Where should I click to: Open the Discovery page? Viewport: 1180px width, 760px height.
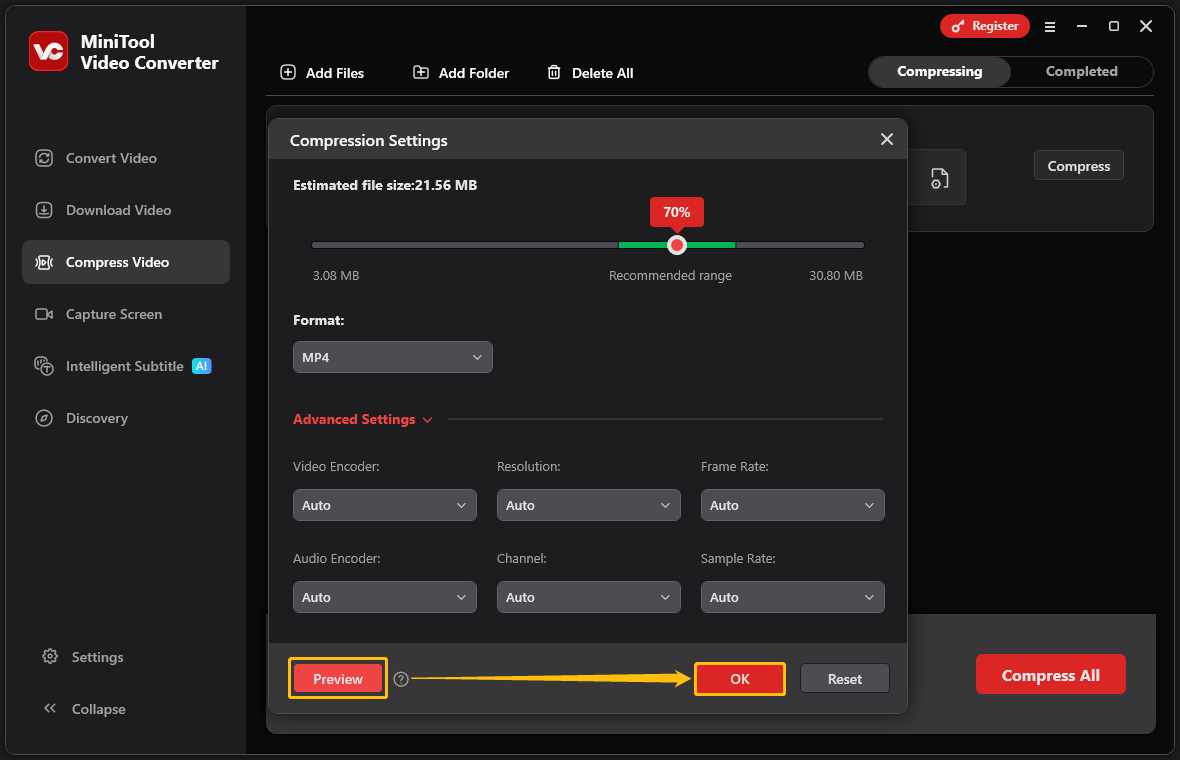97,418
